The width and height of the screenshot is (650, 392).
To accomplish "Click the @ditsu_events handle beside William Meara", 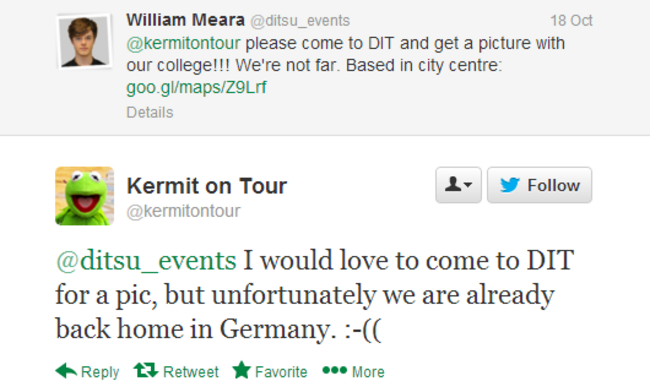I will [300, 21].
